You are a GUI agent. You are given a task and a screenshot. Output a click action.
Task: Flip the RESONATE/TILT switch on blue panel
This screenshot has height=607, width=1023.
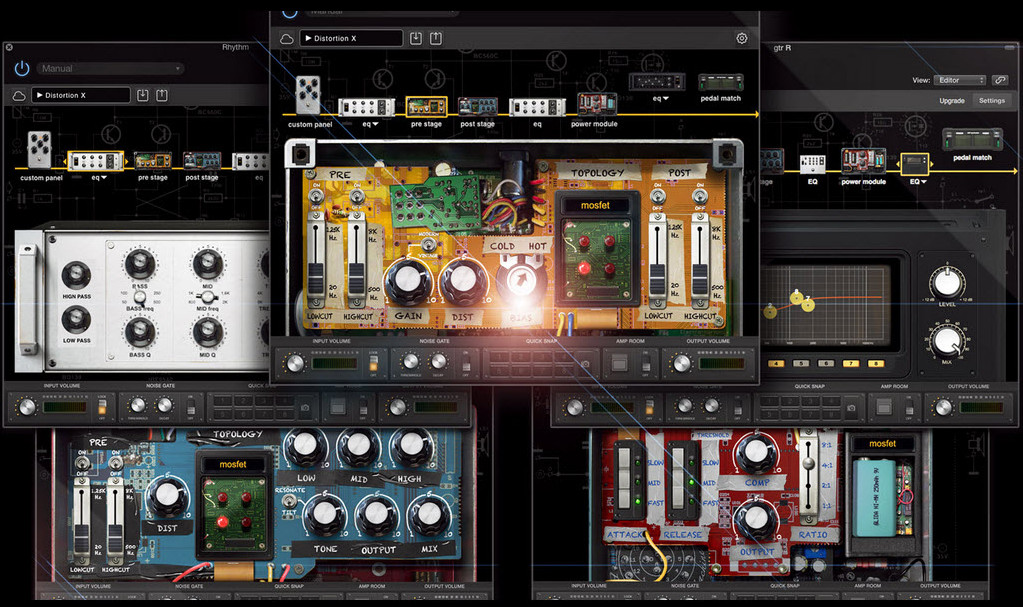[289, 502]
